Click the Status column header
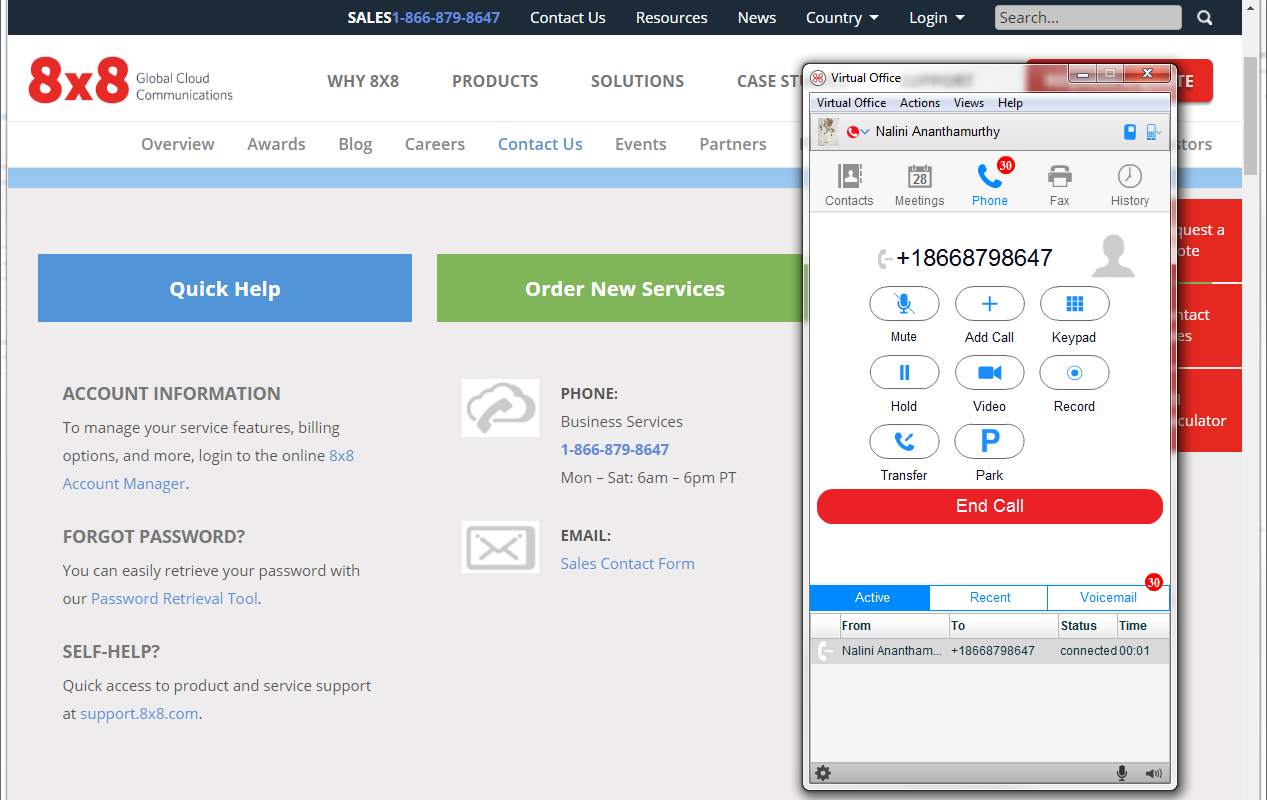This screenshot has width=1267, height=800. click(x=1087, y=626)
